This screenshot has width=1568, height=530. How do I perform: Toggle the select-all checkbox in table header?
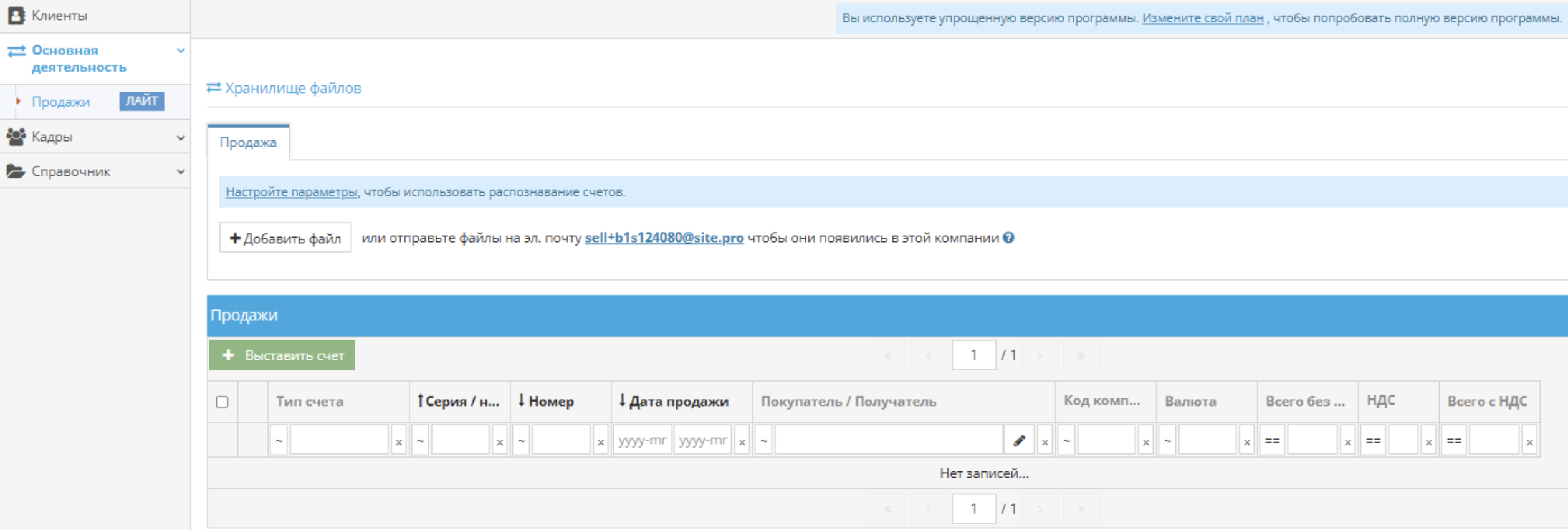(222, 402)
